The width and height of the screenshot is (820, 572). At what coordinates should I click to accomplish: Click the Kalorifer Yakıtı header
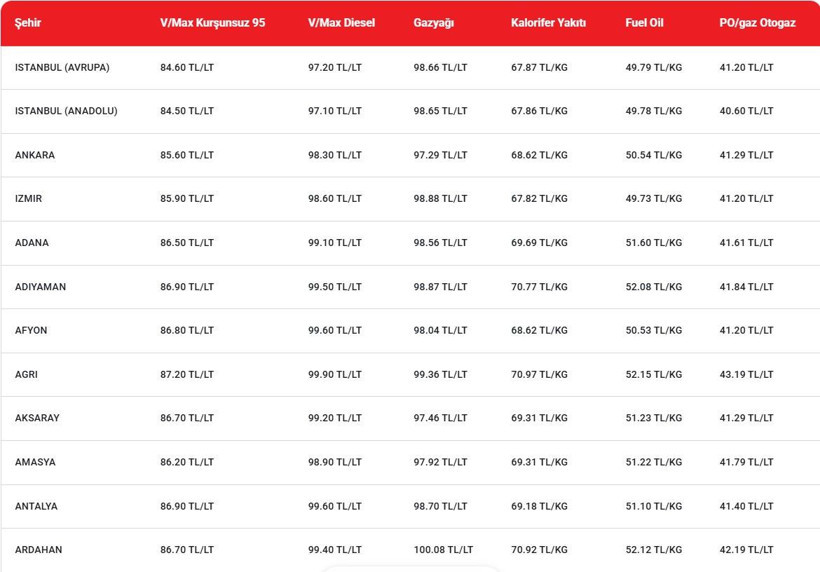coord(548,23)
